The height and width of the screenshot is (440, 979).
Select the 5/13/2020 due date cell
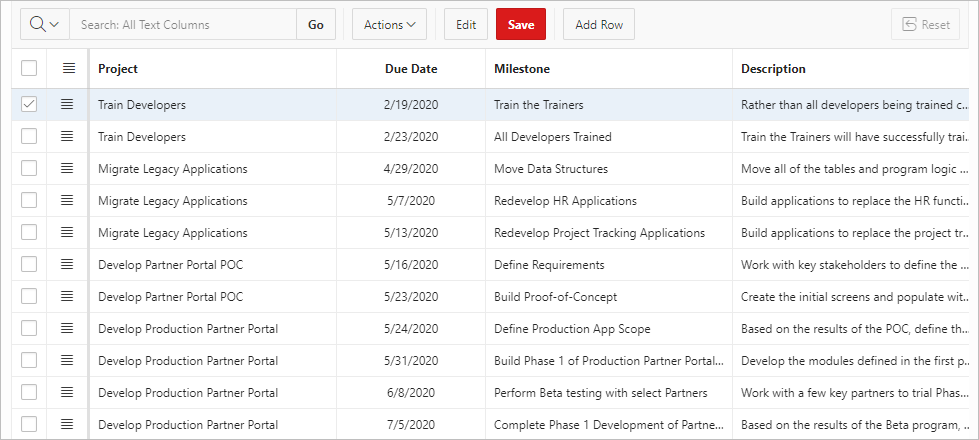click(x=411, y=232)
